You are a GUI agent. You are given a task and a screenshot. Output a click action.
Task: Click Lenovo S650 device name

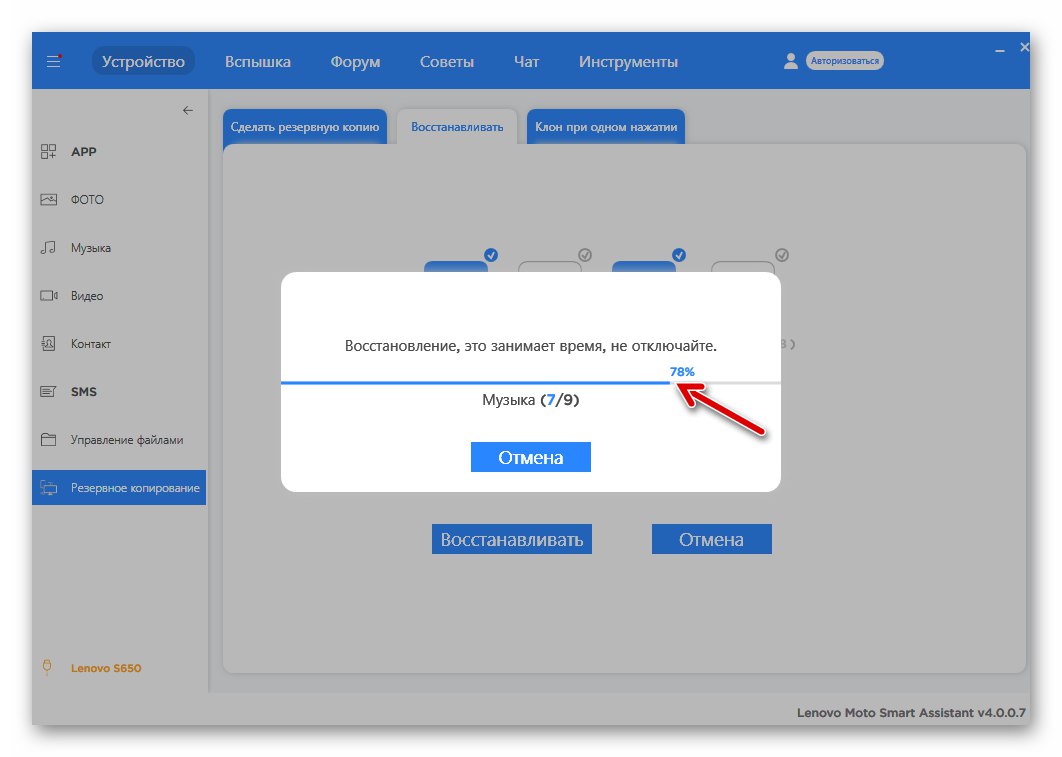click(x=106, y=668)
